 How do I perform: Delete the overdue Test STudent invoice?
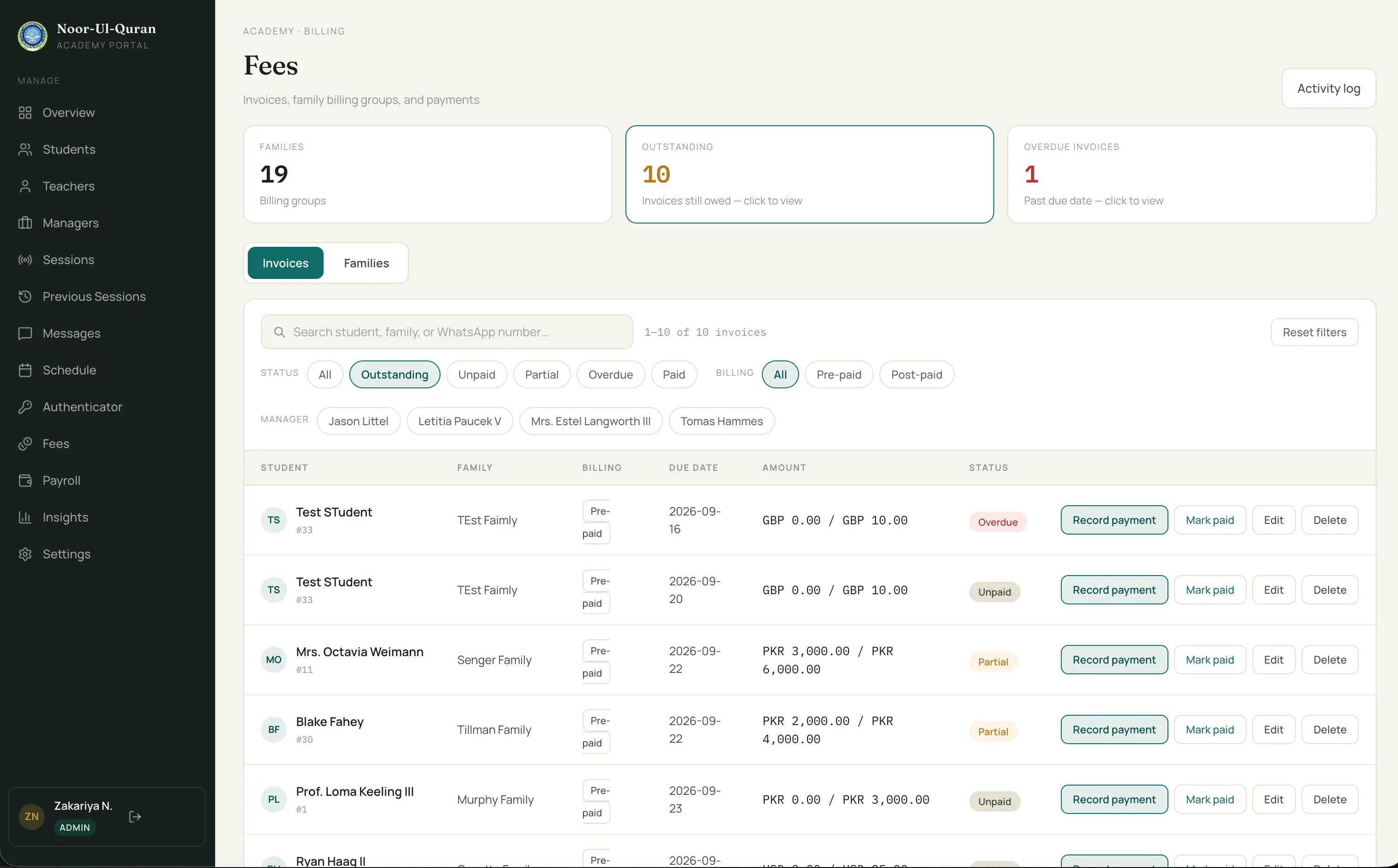(1330, 520)
